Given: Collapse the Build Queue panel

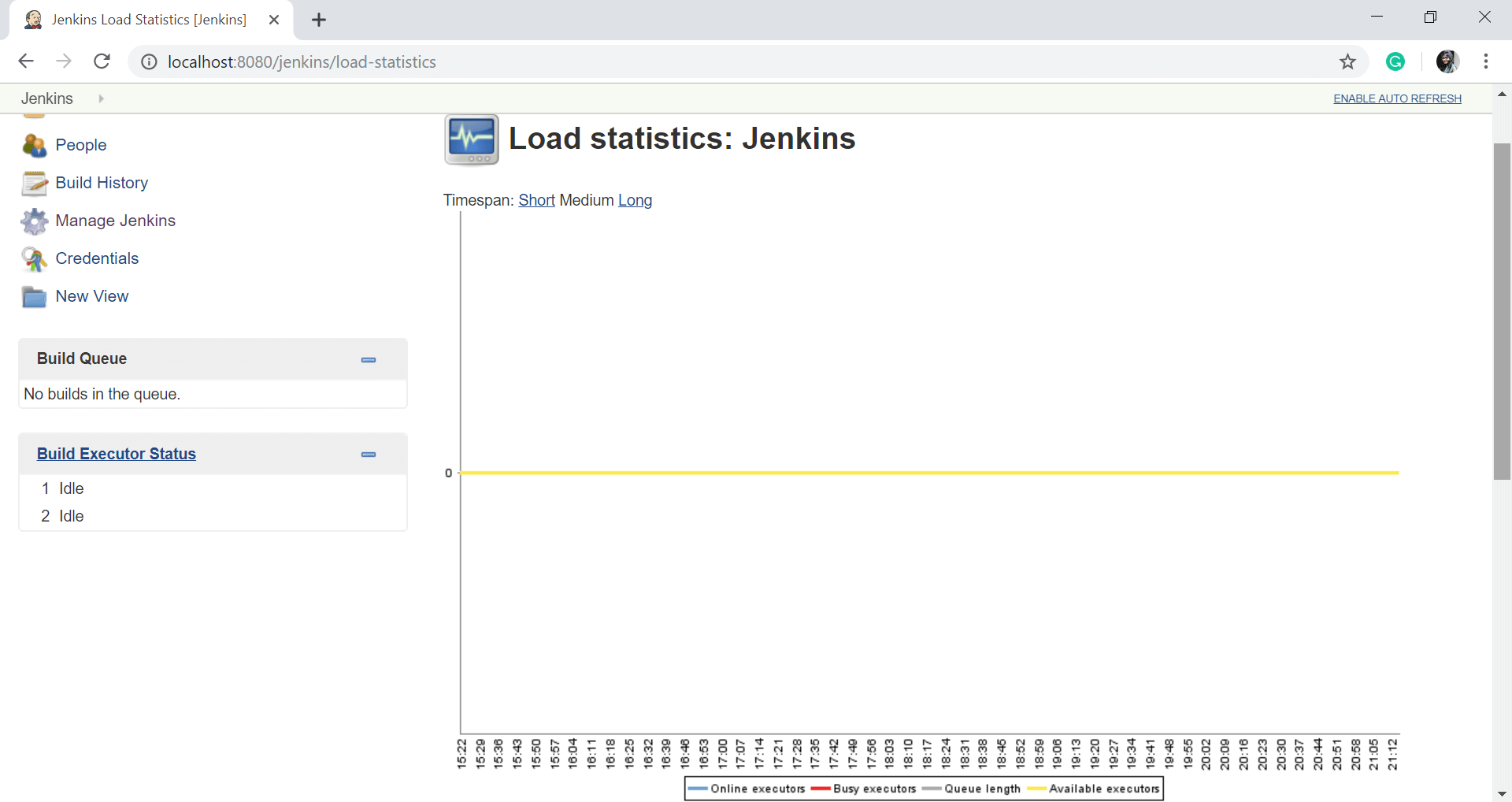Looking at the screenshot, I should point(369,360).
